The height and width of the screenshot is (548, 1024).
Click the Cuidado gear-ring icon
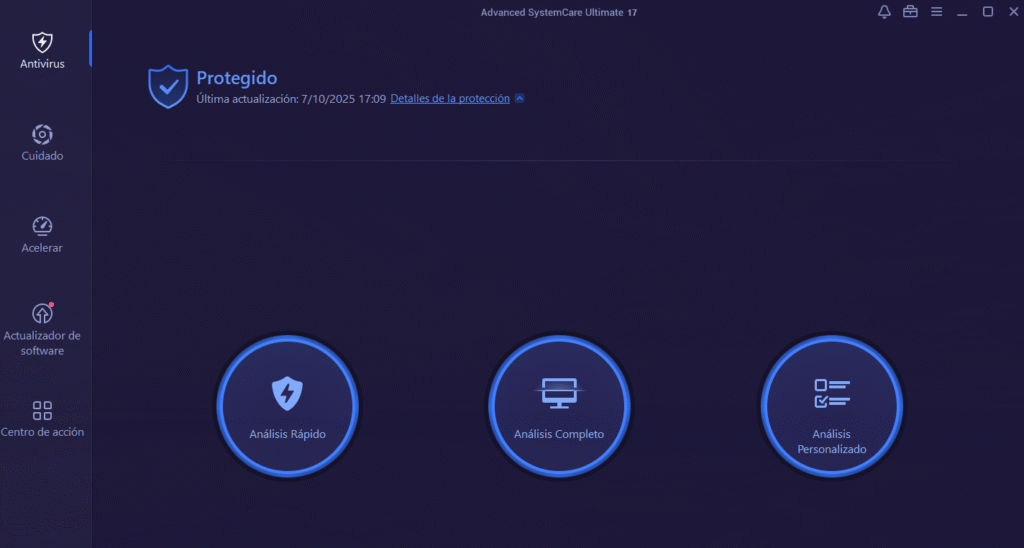click(42, 134)
